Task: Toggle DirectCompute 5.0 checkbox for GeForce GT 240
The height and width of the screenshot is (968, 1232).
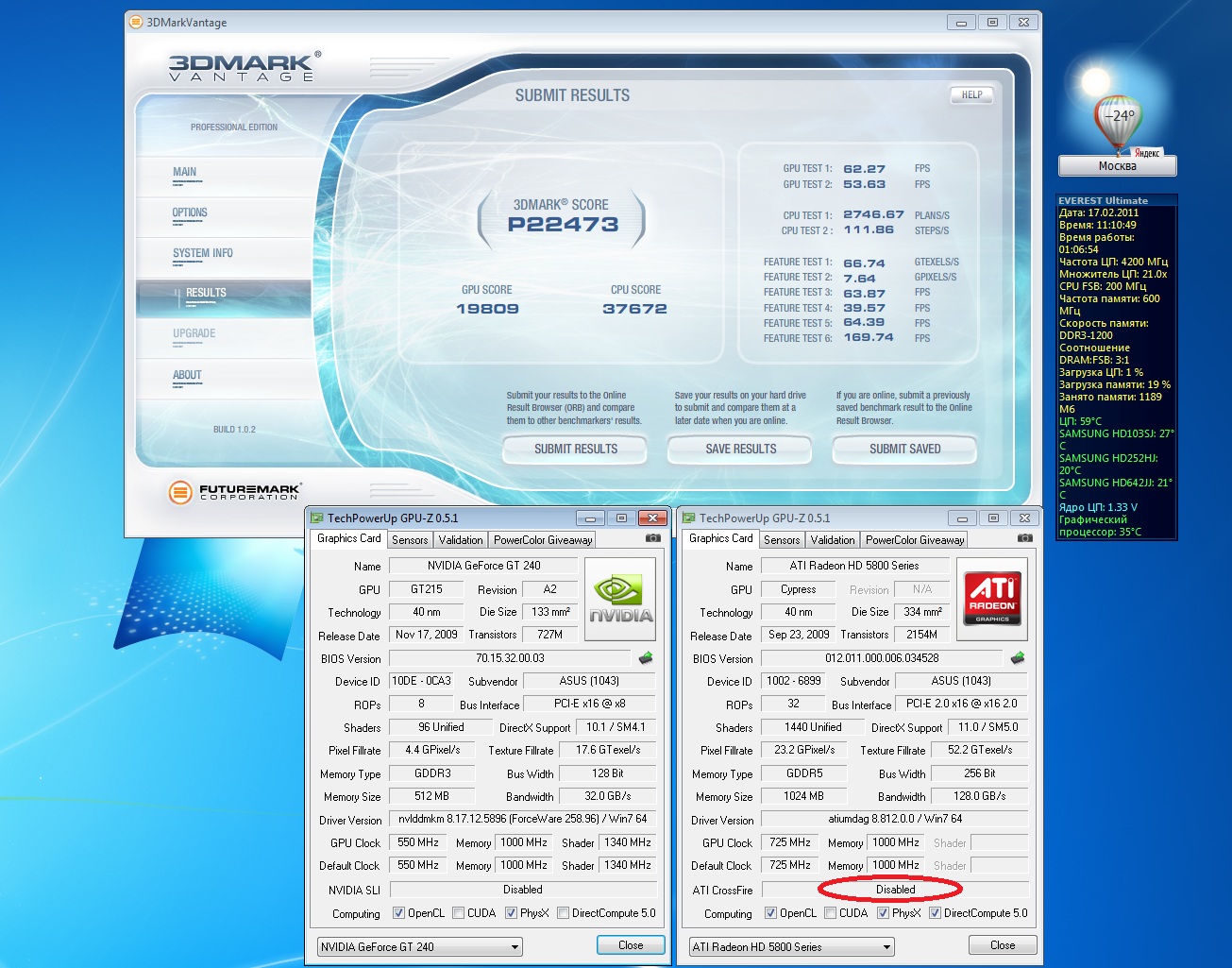Action: (x=563, y=913)
